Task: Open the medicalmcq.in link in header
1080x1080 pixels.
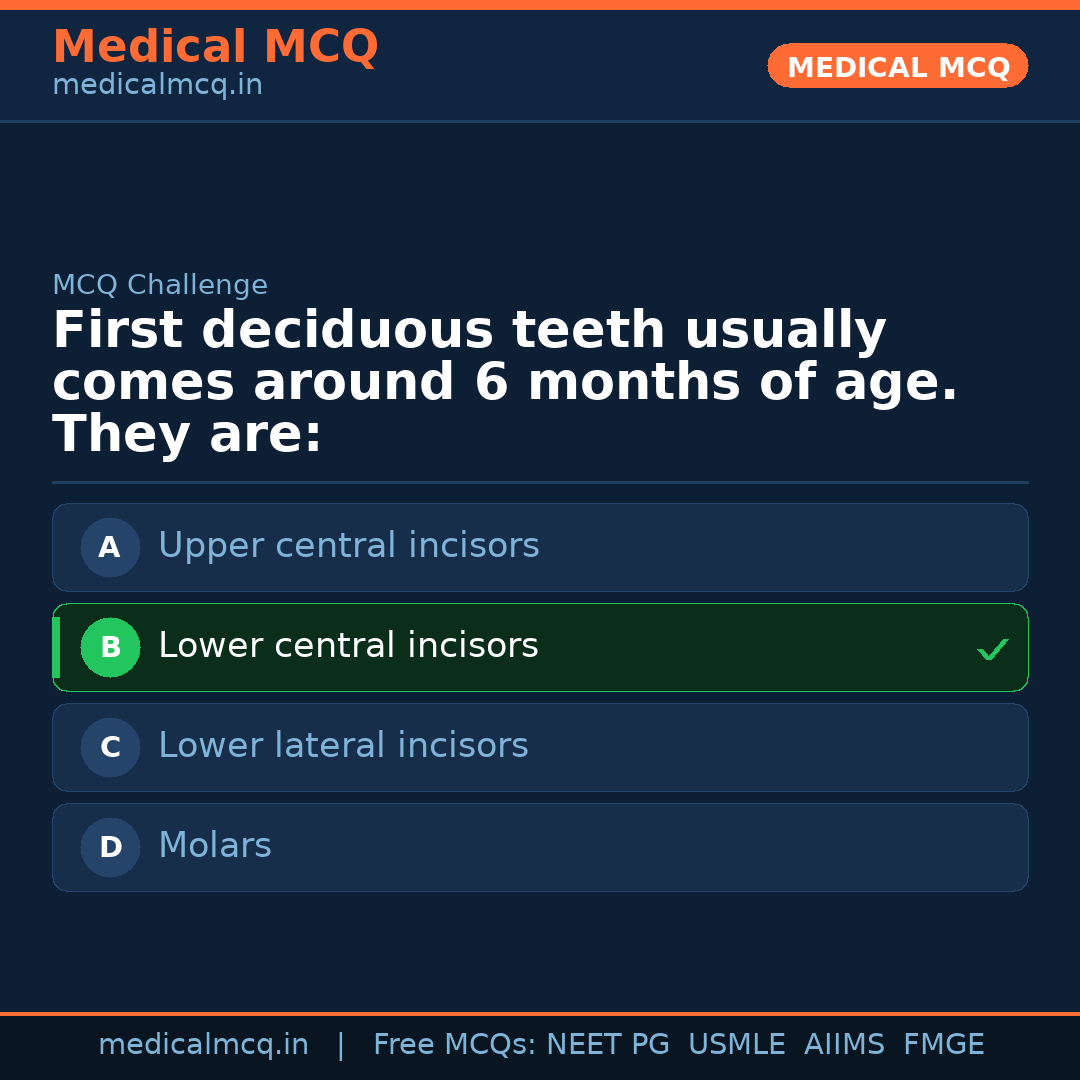Action: click(157, 84)
